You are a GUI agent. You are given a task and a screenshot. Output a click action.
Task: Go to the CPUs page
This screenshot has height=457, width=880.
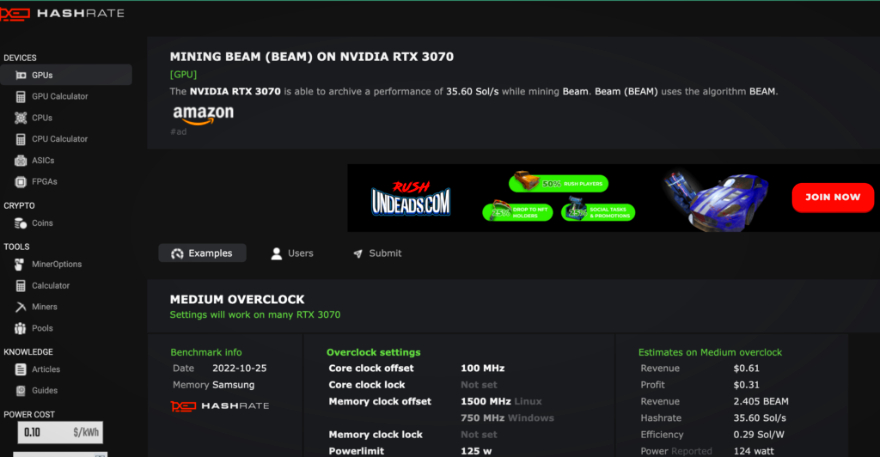pos(42,118)
